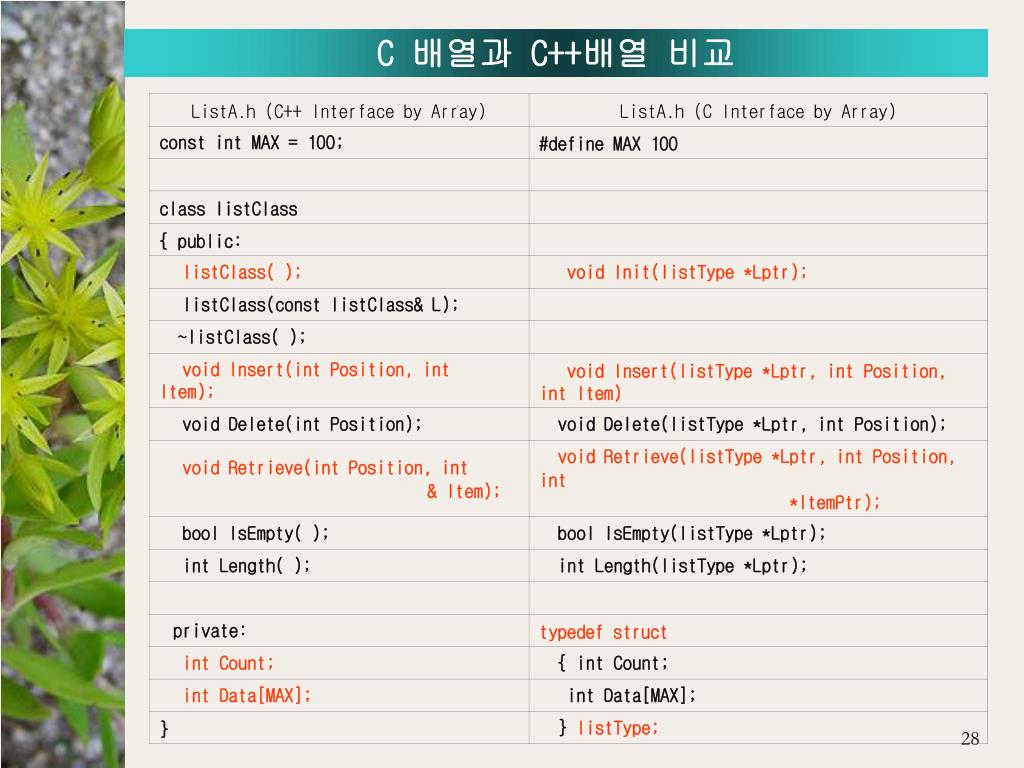Select red 'listClass( );' constructor line
The width and height of the screenshot is (1024, 768).
pyautogui.click(x=242, y=272)
